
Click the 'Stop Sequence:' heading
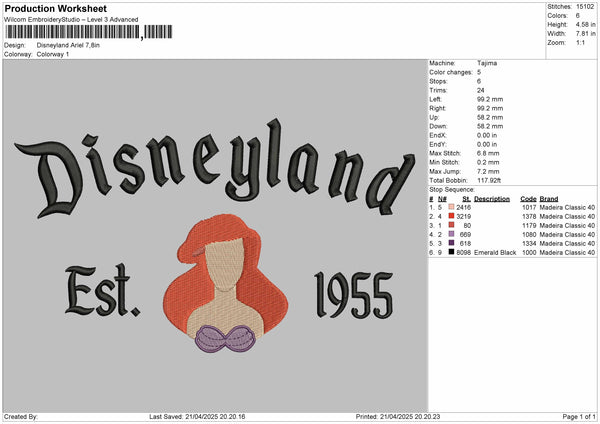452,189
